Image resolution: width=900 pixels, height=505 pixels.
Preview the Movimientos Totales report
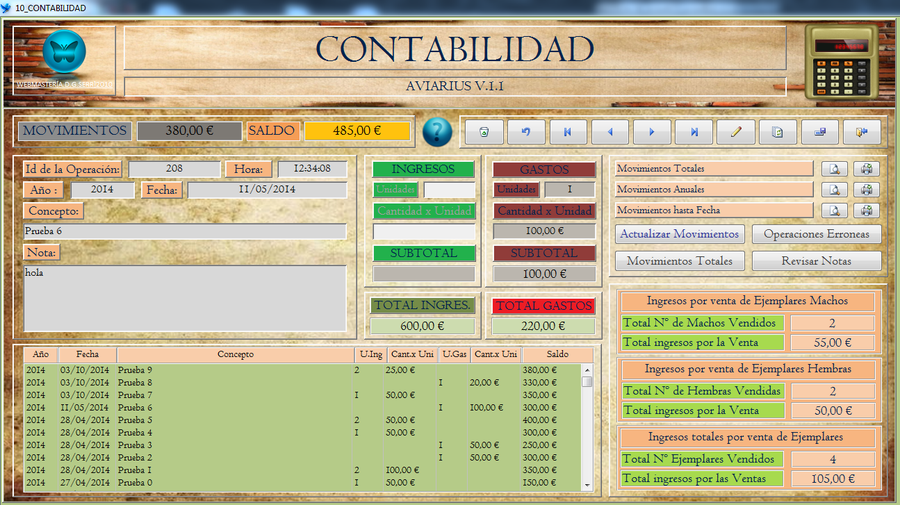click(835, 169)
